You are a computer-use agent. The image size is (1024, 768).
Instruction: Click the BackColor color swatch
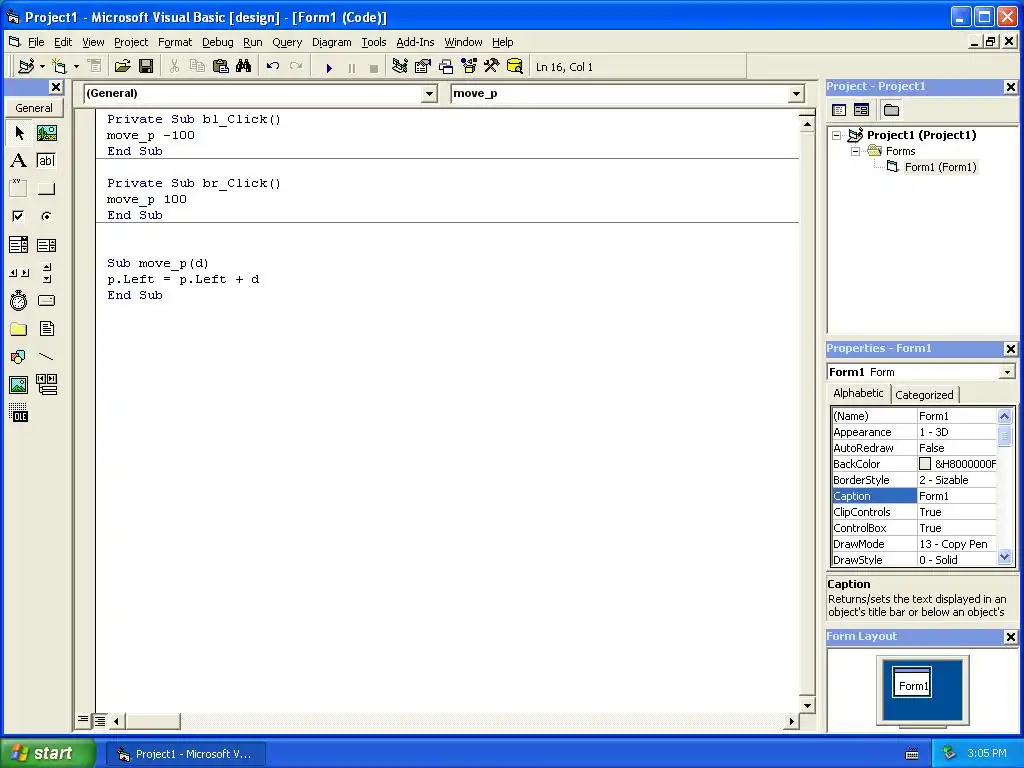point(925,464)
